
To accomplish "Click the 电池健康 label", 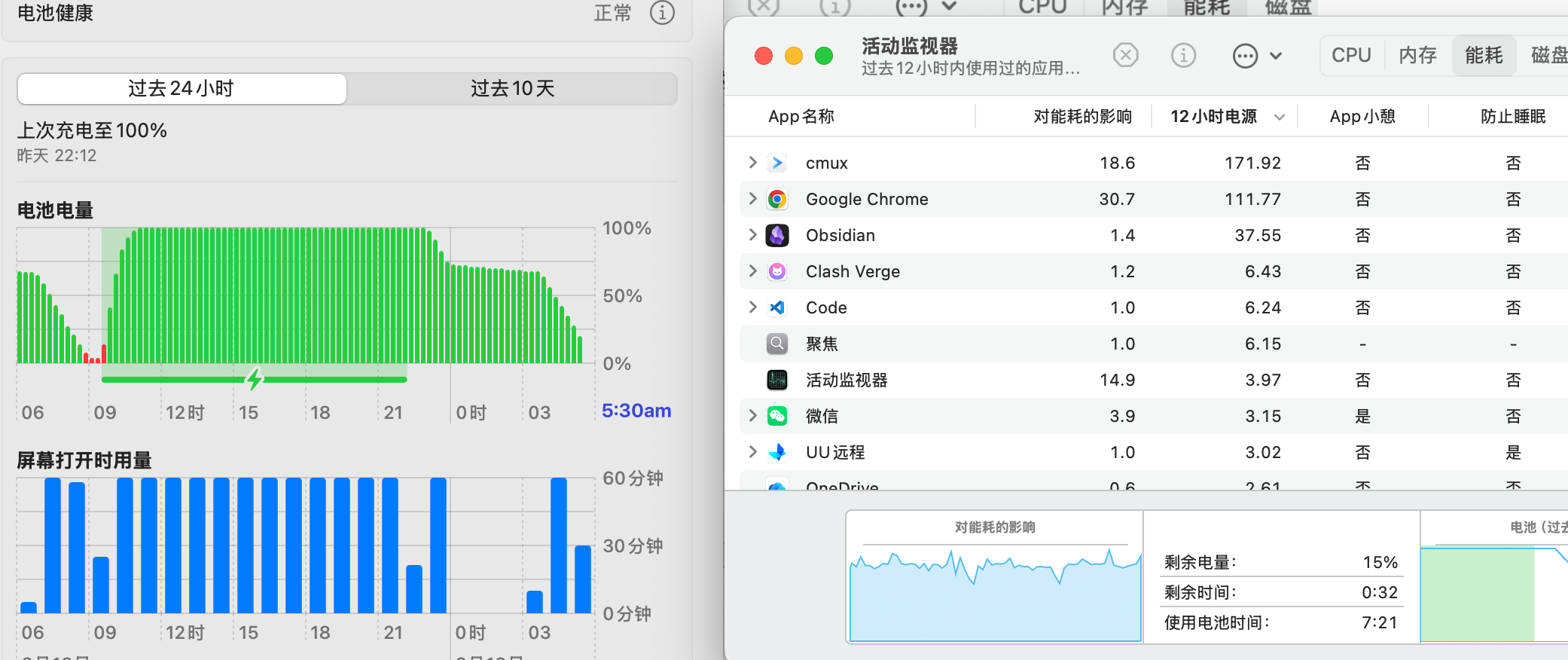I will [55, 13].
